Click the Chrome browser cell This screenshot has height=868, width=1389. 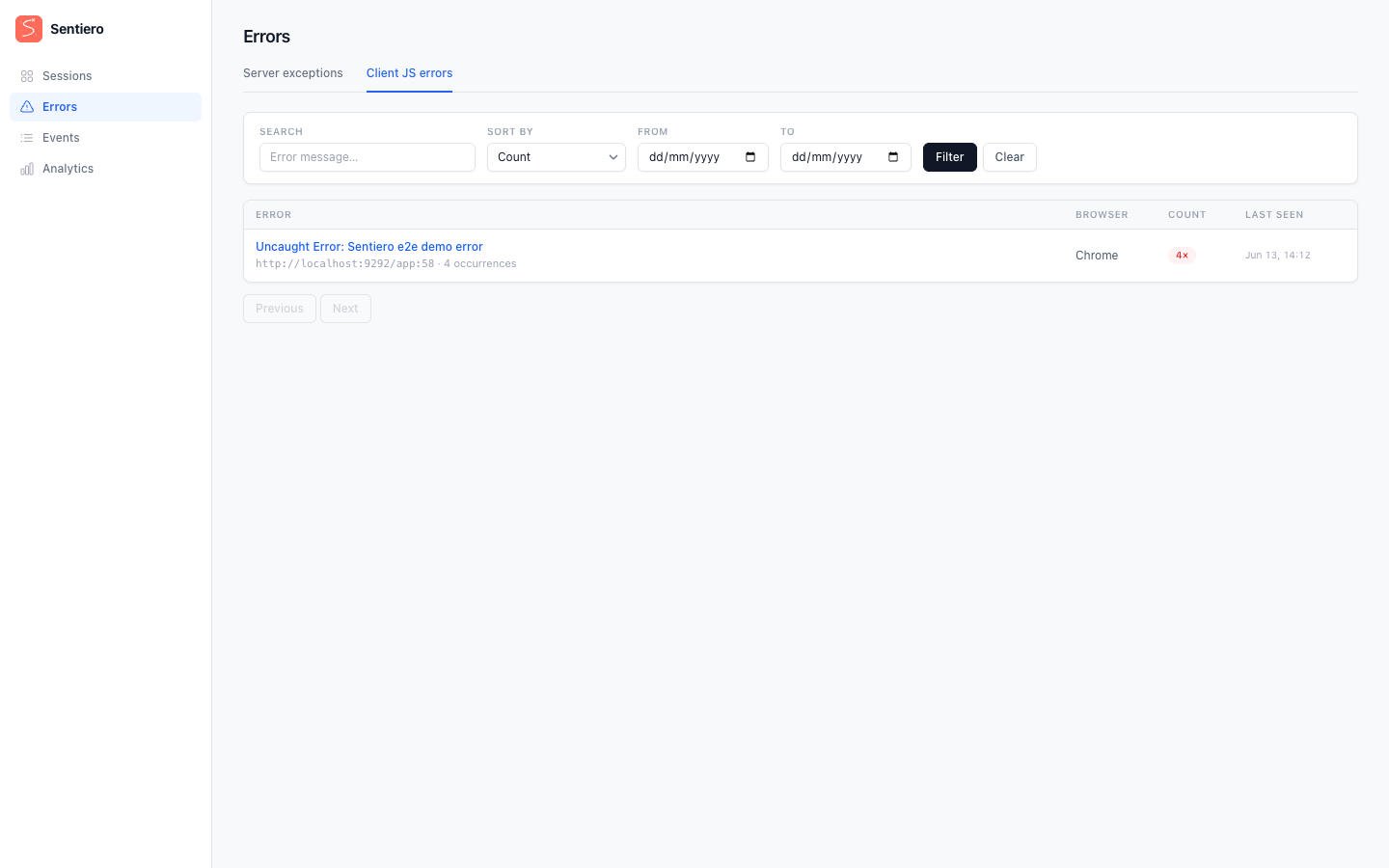[1097, 256]
